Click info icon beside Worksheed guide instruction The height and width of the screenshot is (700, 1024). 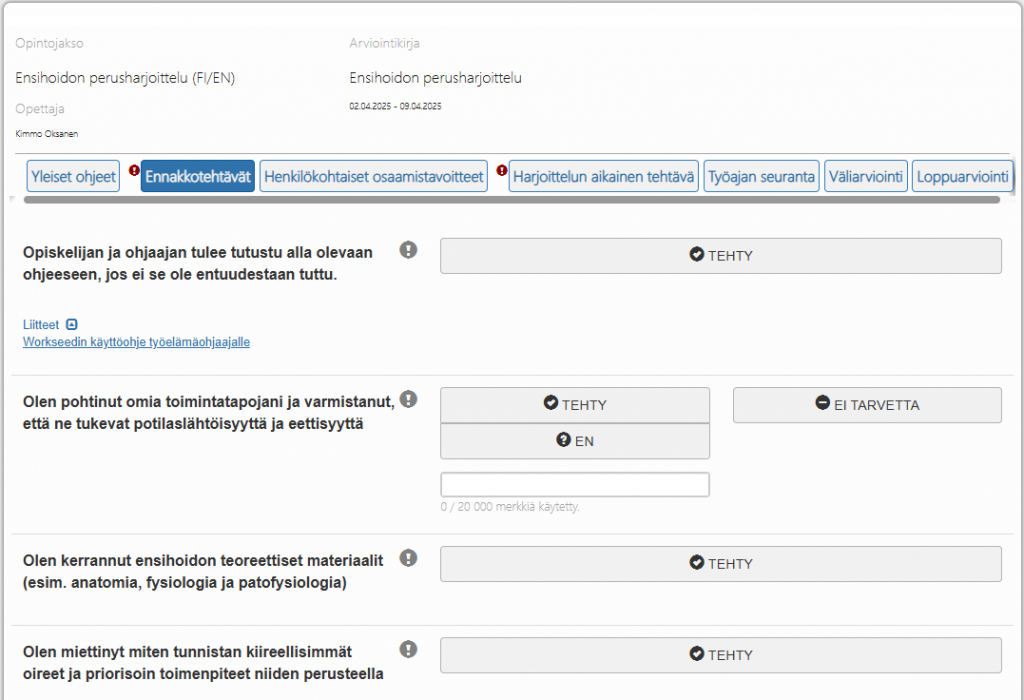[x=408, y=250]
